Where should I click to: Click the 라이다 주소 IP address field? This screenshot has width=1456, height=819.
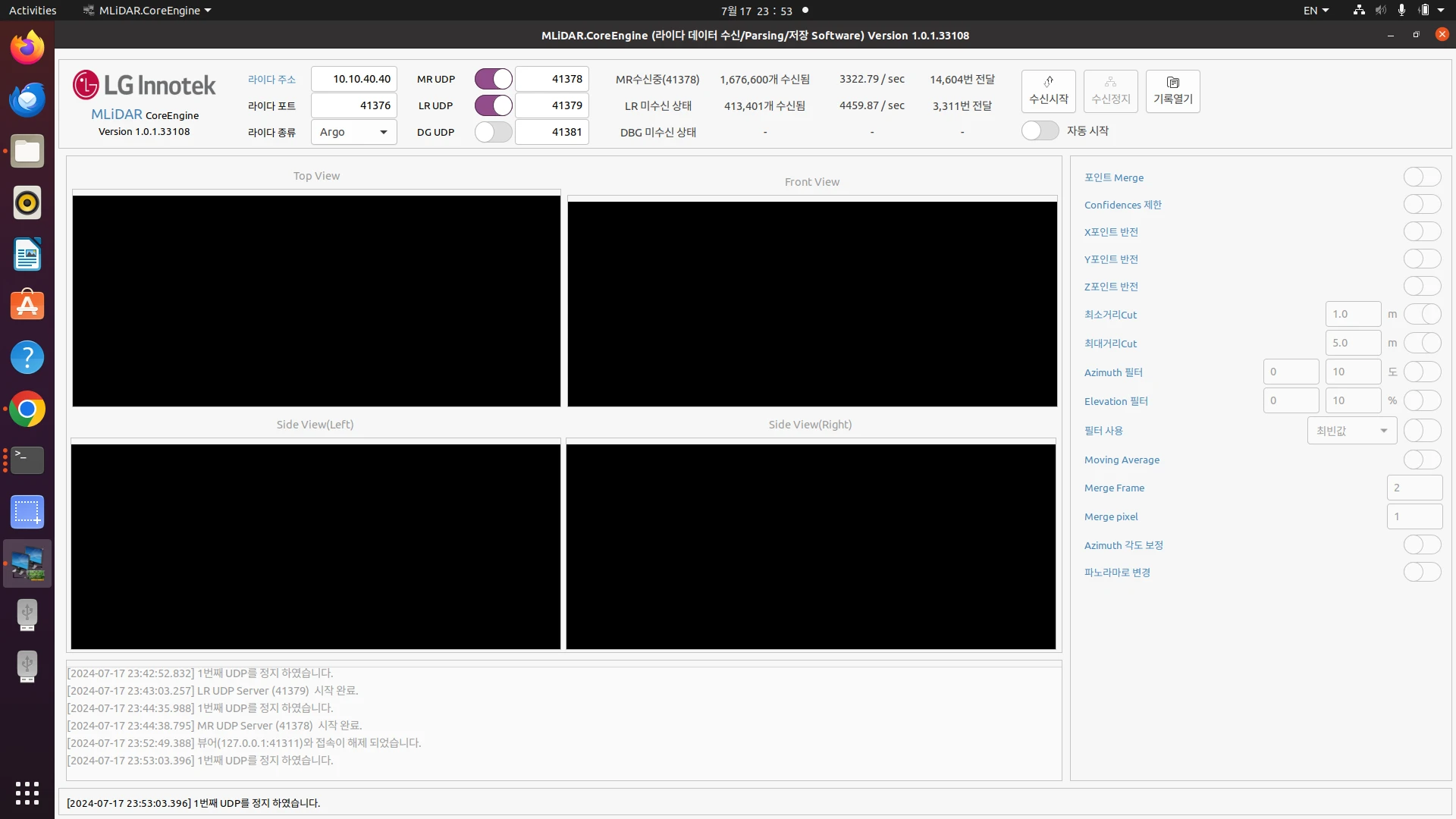[353, 79]
